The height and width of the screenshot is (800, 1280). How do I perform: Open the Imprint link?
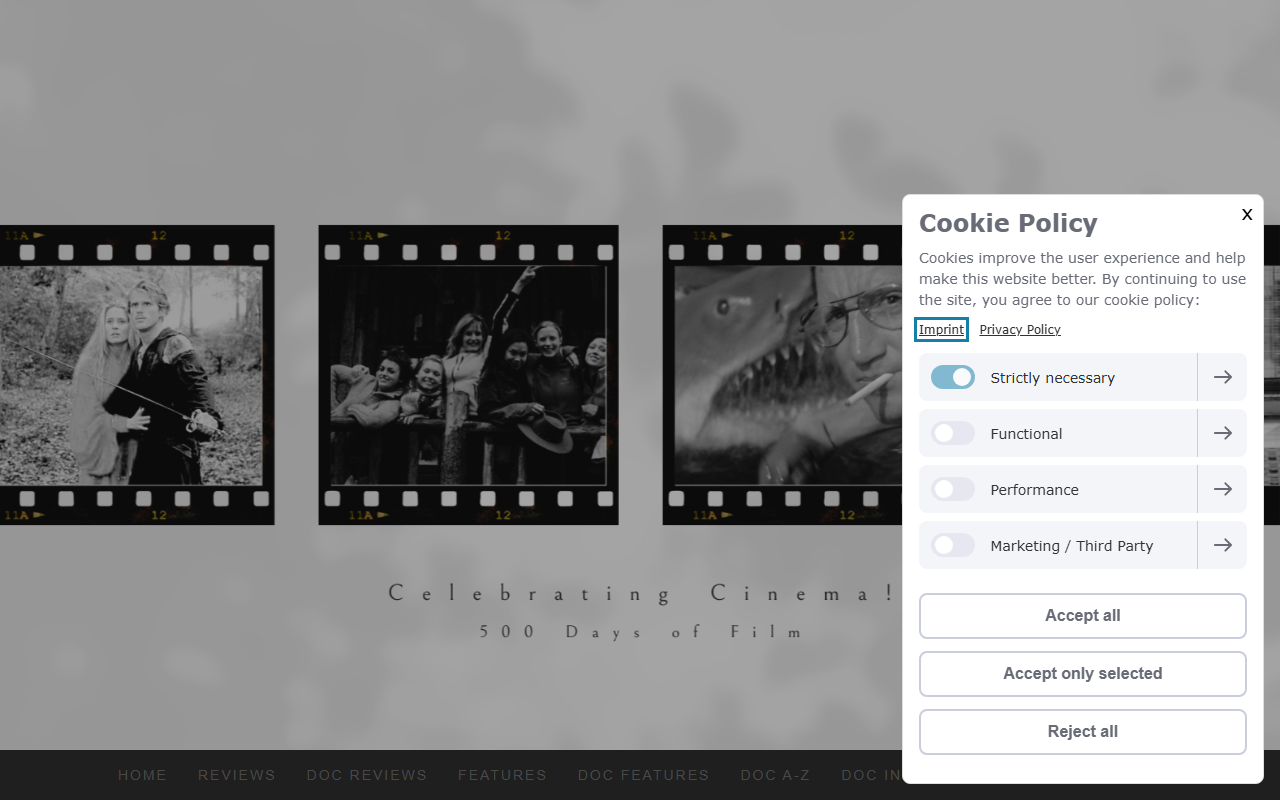941,329
